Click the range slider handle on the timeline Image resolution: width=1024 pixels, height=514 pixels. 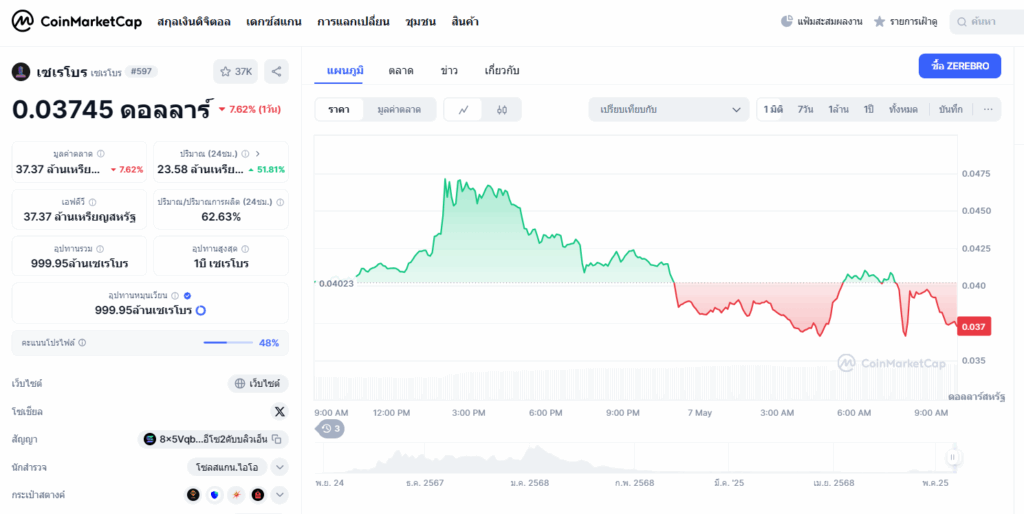(x=953, y=457)
